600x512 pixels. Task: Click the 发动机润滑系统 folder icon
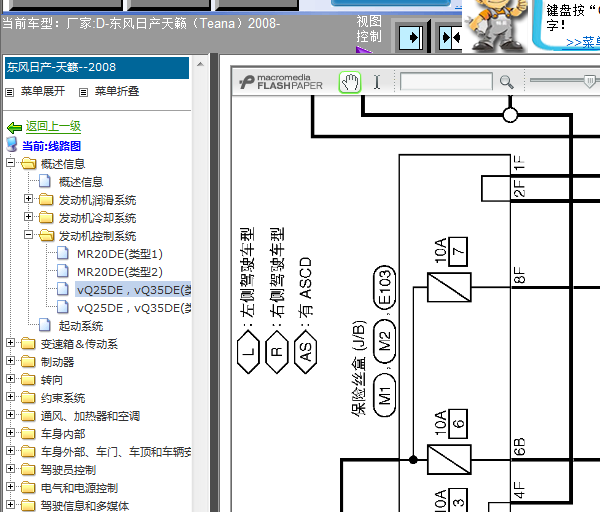[46, 199]
